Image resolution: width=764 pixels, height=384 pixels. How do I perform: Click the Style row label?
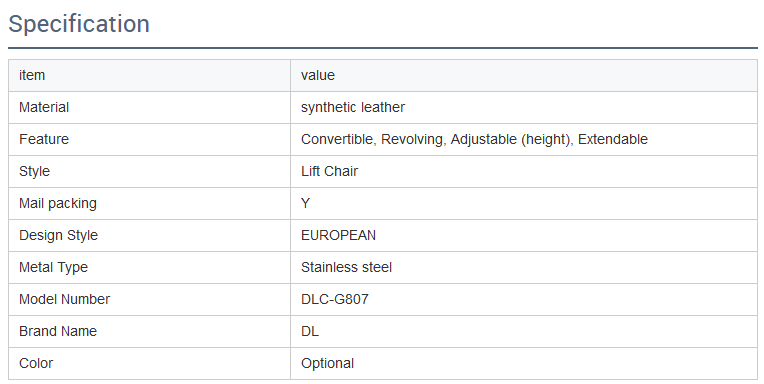pos(34,172)
